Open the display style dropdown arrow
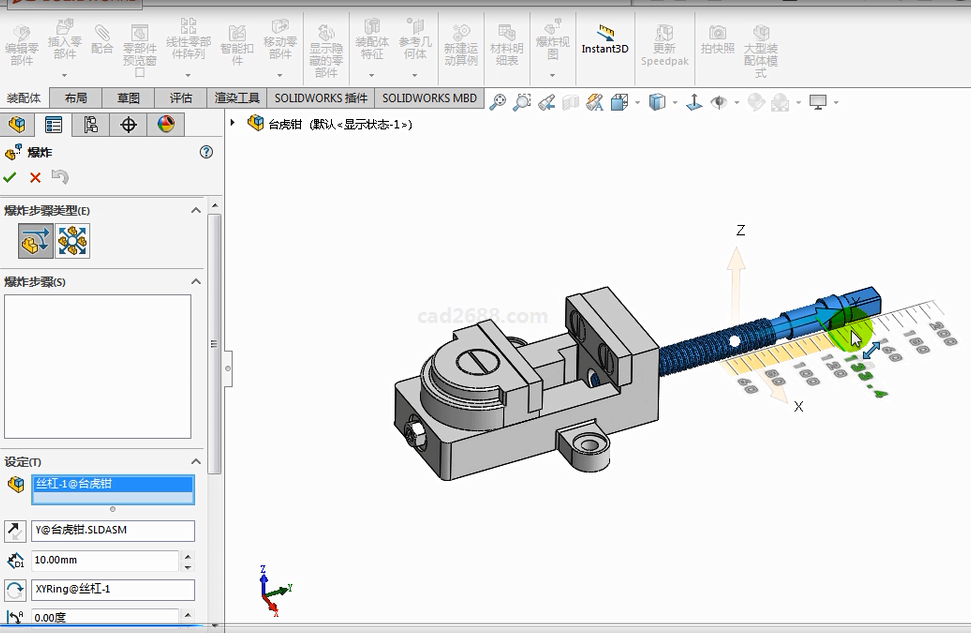This screenshot has height=633, width=971. coord(675,102)
